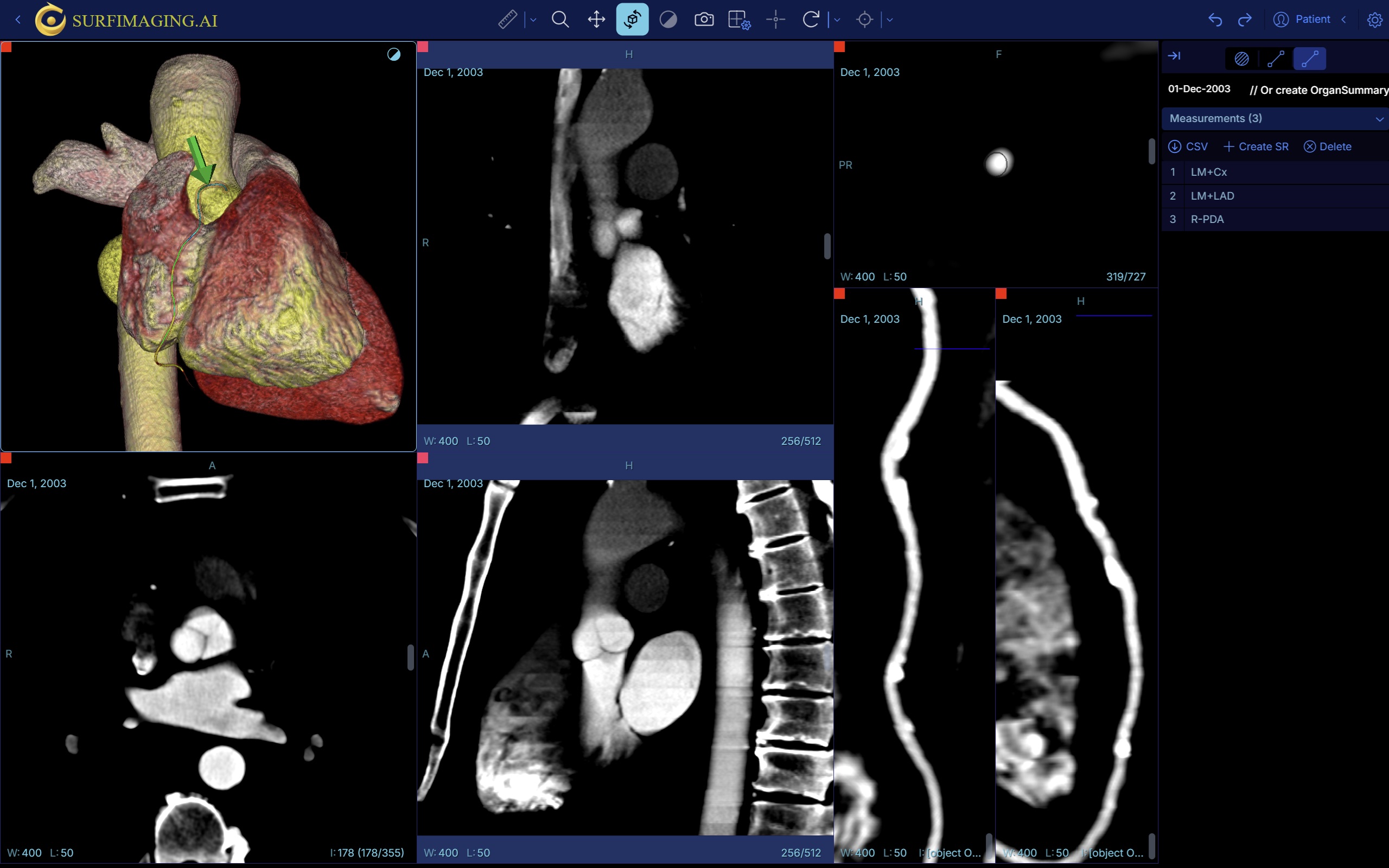Activate the crosshair localizer tool

pyautogui.click(x=775, y=19)
